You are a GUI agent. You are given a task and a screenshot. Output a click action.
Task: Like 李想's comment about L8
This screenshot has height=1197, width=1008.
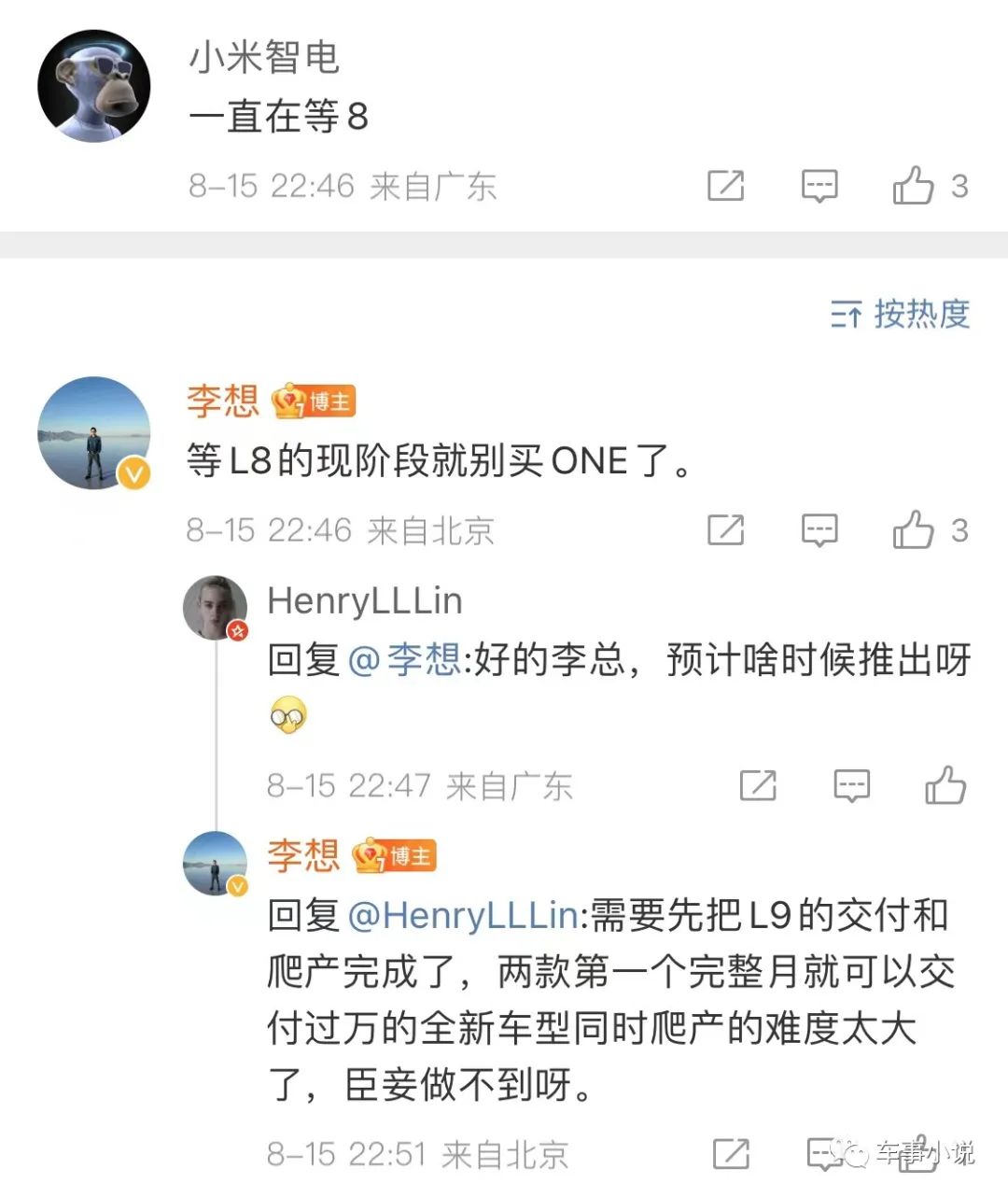[913, 530]
